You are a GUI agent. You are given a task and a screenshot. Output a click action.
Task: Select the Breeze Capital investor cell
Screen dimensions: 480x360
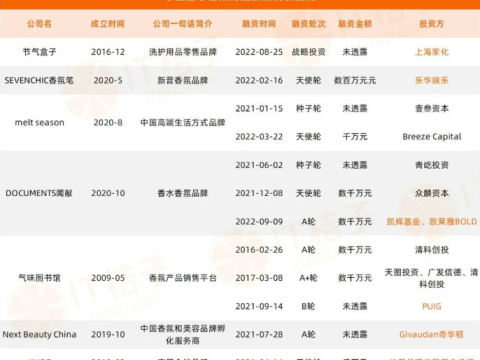(x=432, y=137)
